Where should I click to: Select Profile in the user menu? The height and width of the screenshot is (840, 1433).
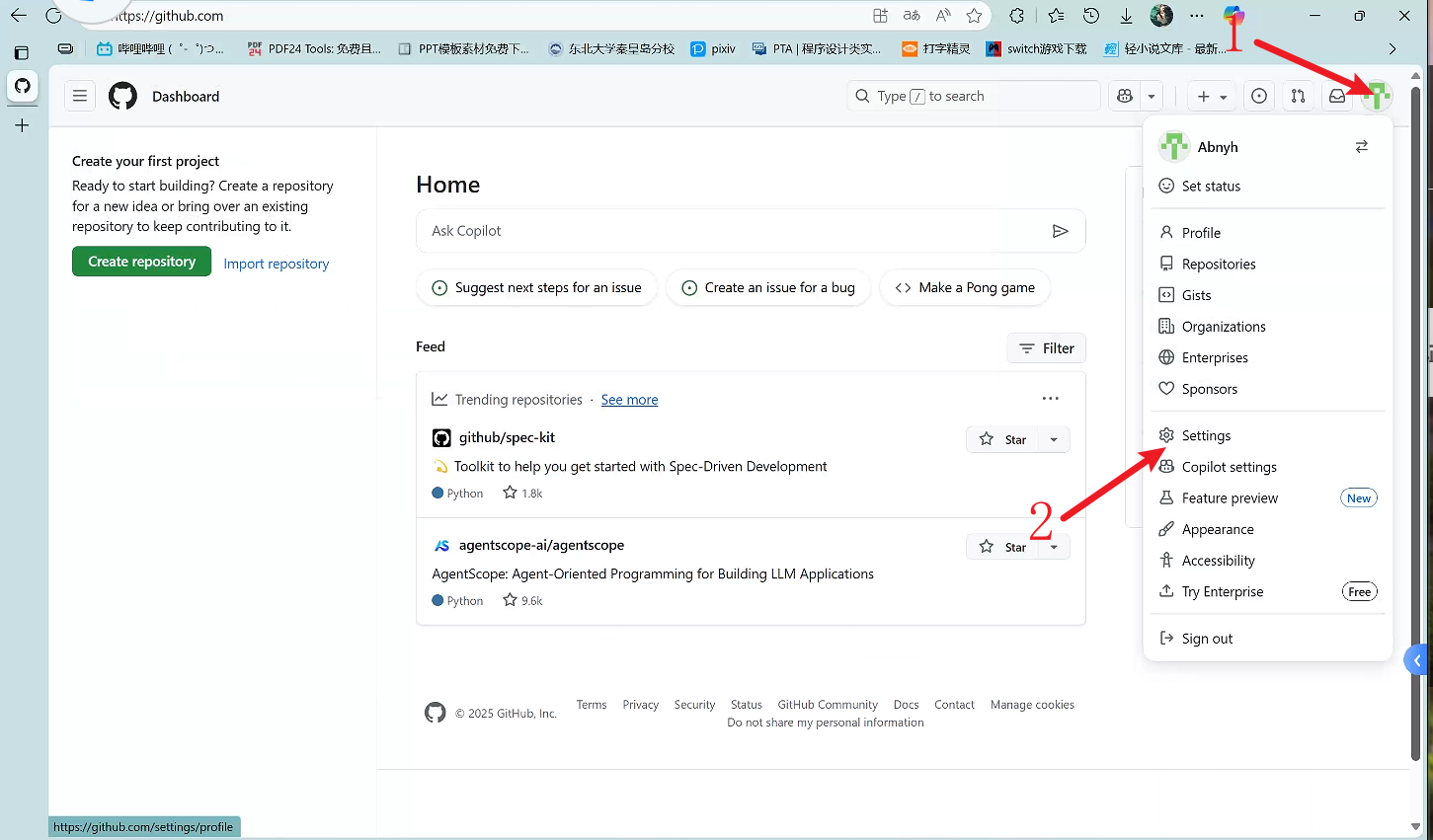click(x=1268, y=233)
